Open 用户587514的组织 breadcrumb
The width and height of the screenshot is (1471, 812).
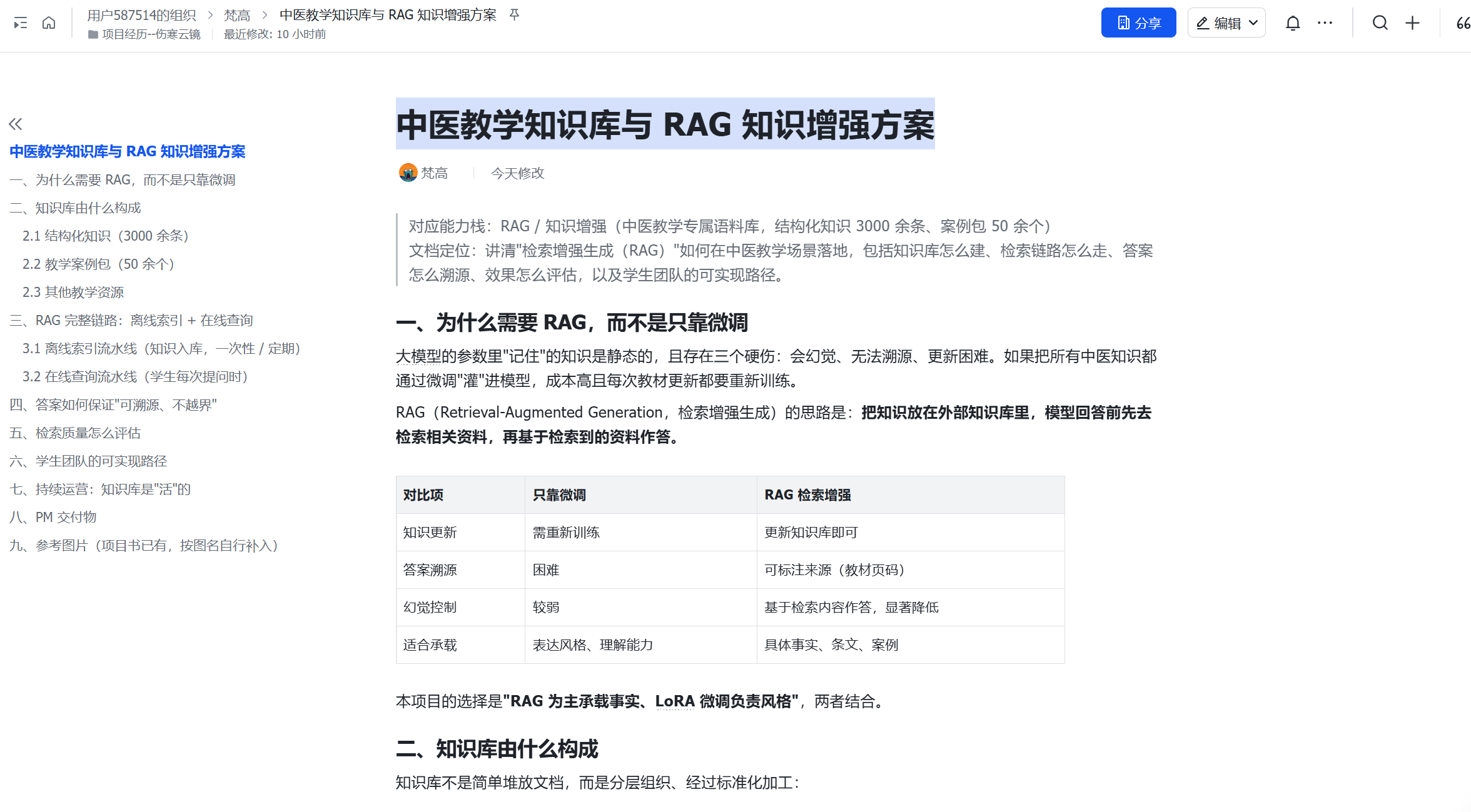pos(141,14)
